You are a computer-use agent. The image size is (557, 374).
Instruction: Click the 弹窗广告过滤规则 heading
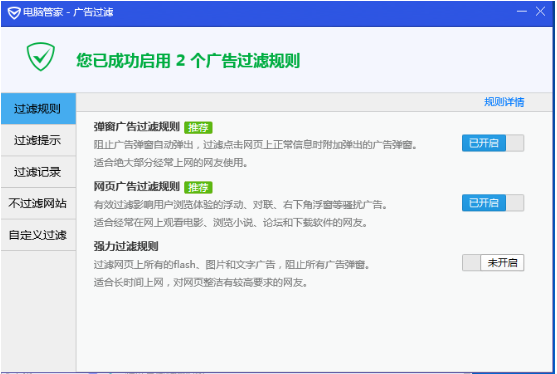[137, 127]
